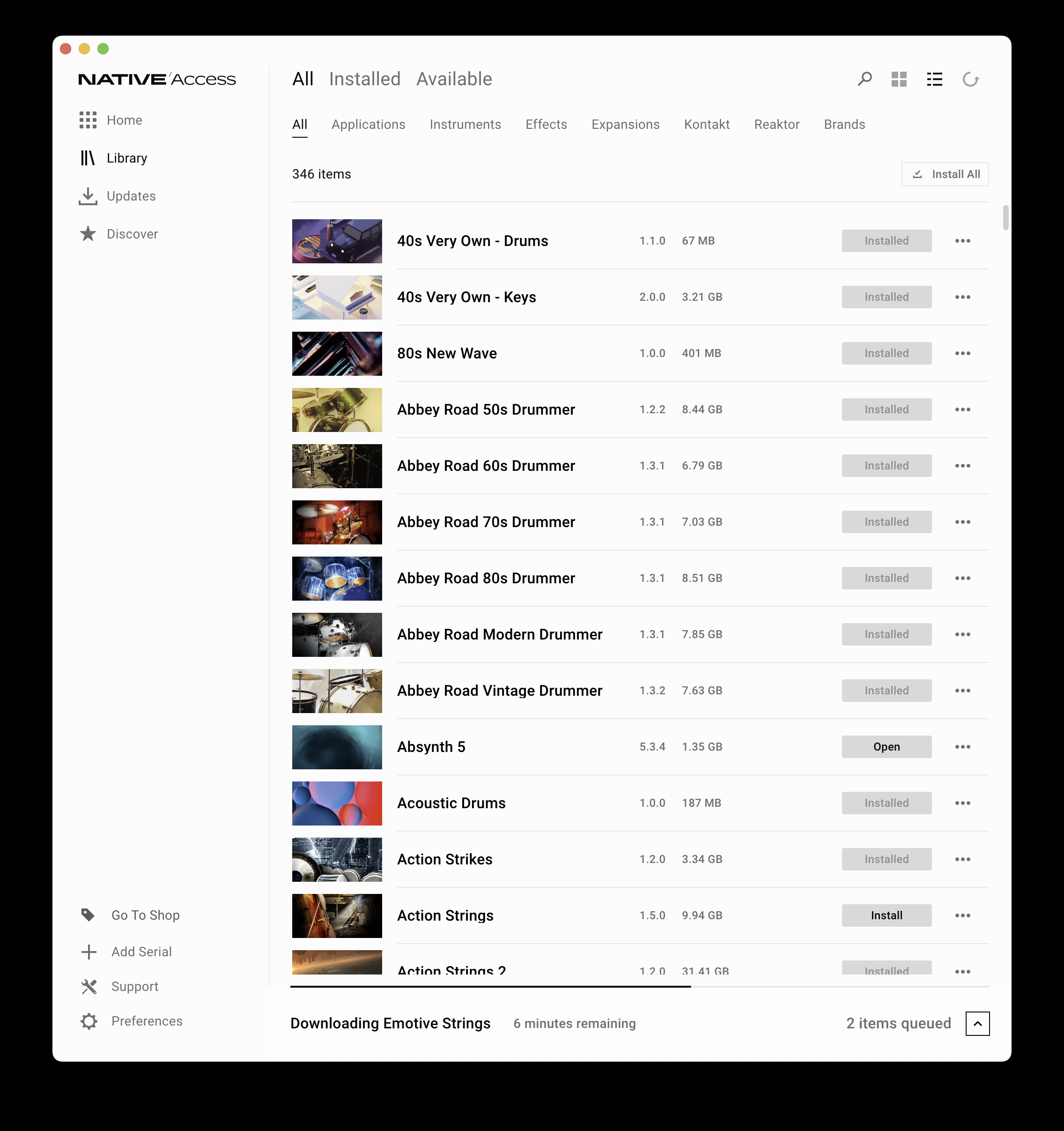Open Updates in the sidebar
Screen dimensions: 1064x1131
131,196
